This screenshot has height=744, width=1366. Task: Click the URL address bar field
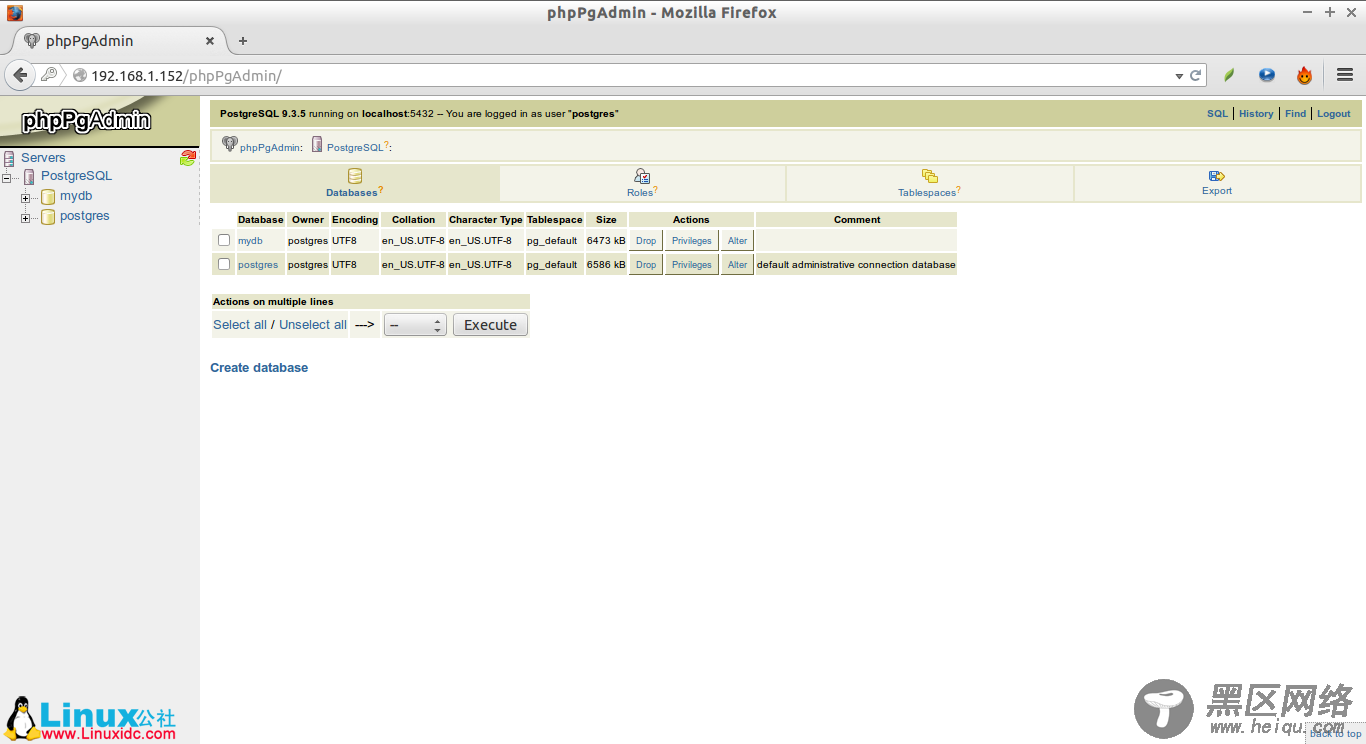tap(630, 76)
